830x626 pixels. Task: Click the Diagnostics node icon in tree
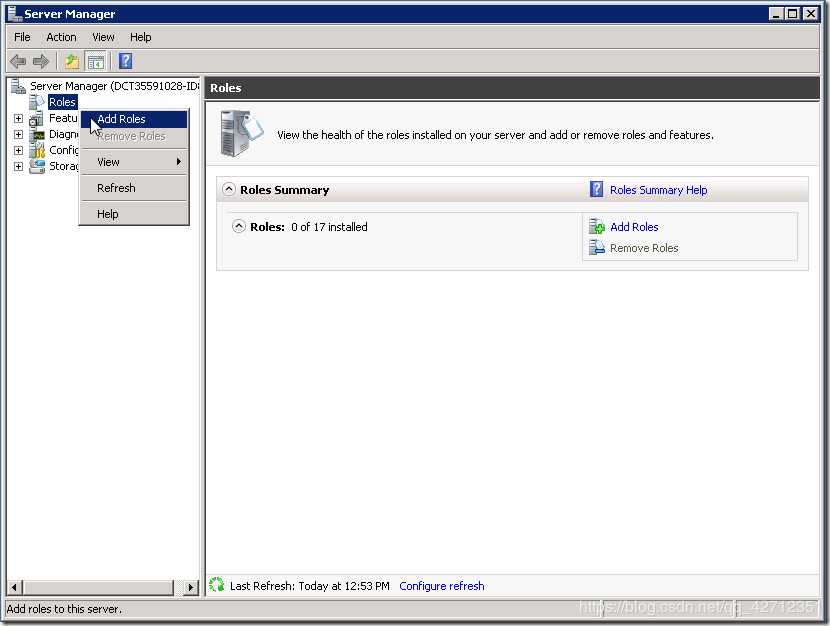pos(37,134)
